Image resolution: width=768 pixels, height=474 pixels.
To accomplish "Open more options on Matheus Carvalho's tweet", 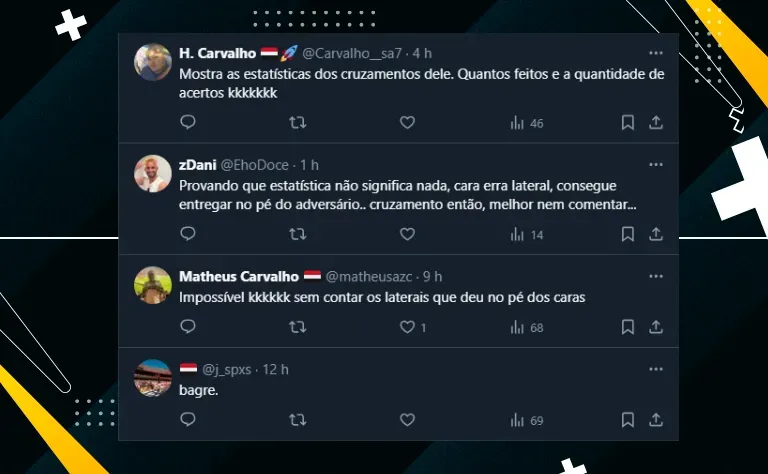I will [656, 276].
